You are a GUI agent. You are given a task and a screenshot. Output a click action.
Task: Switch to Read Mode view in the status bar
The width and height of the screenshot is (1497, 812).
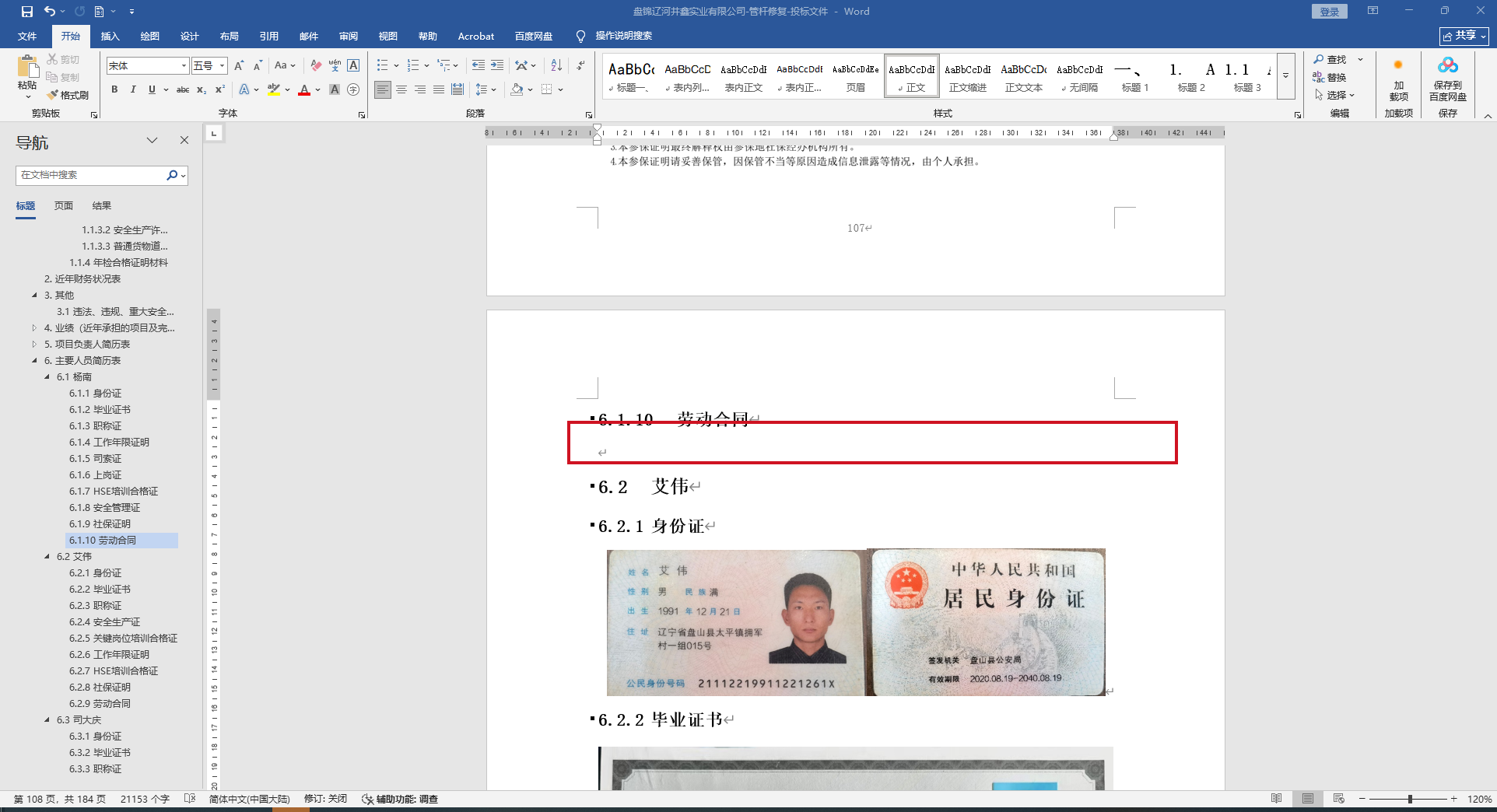point(1276,799)
